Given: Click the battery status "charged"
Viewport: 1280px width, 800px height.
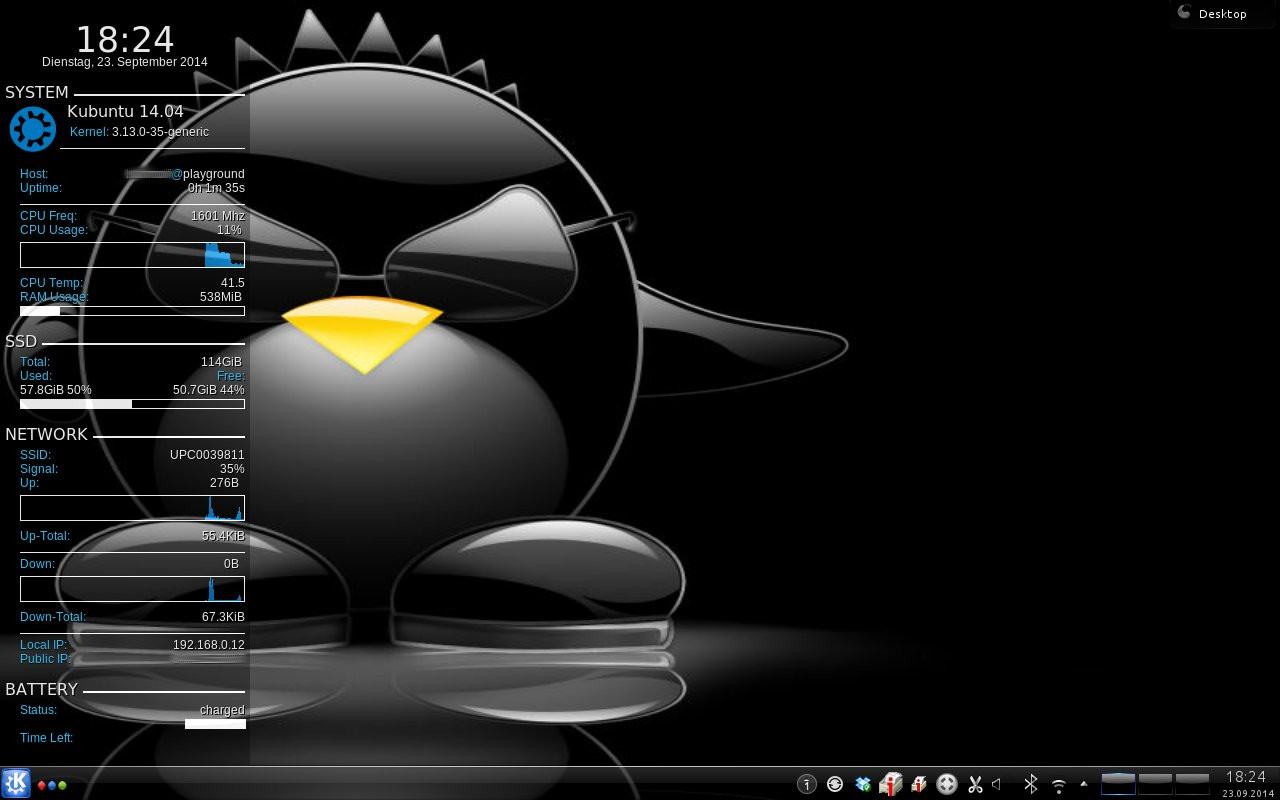Looking at the screenshot, I should (x=222, y=710).
